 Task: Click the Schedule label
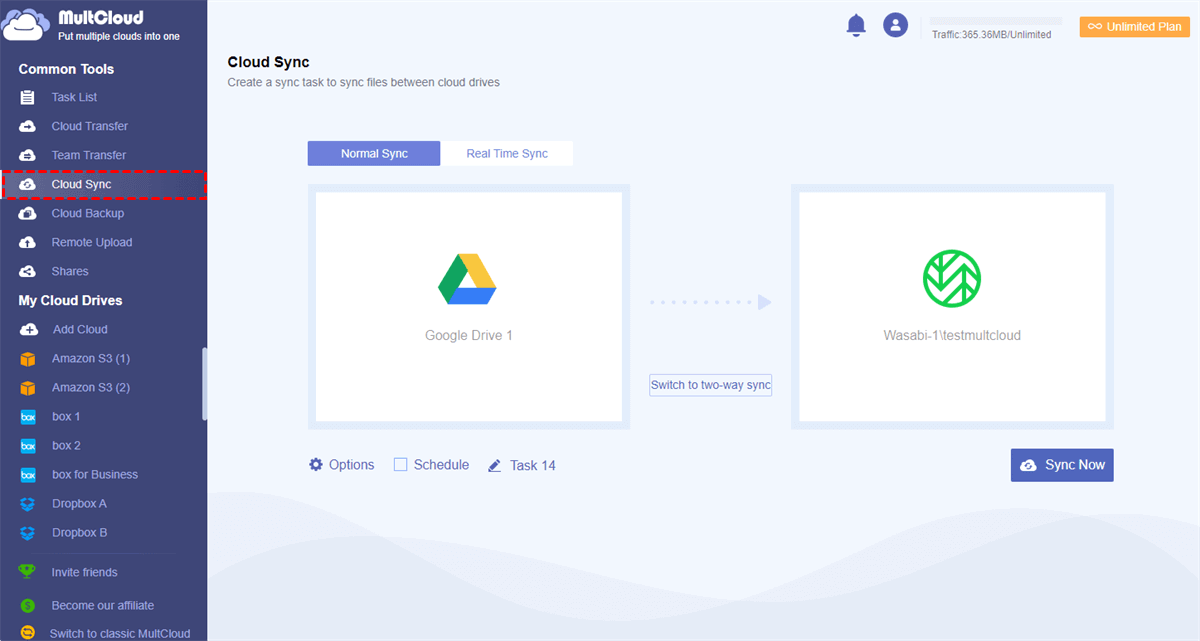[x=441, y=464]
